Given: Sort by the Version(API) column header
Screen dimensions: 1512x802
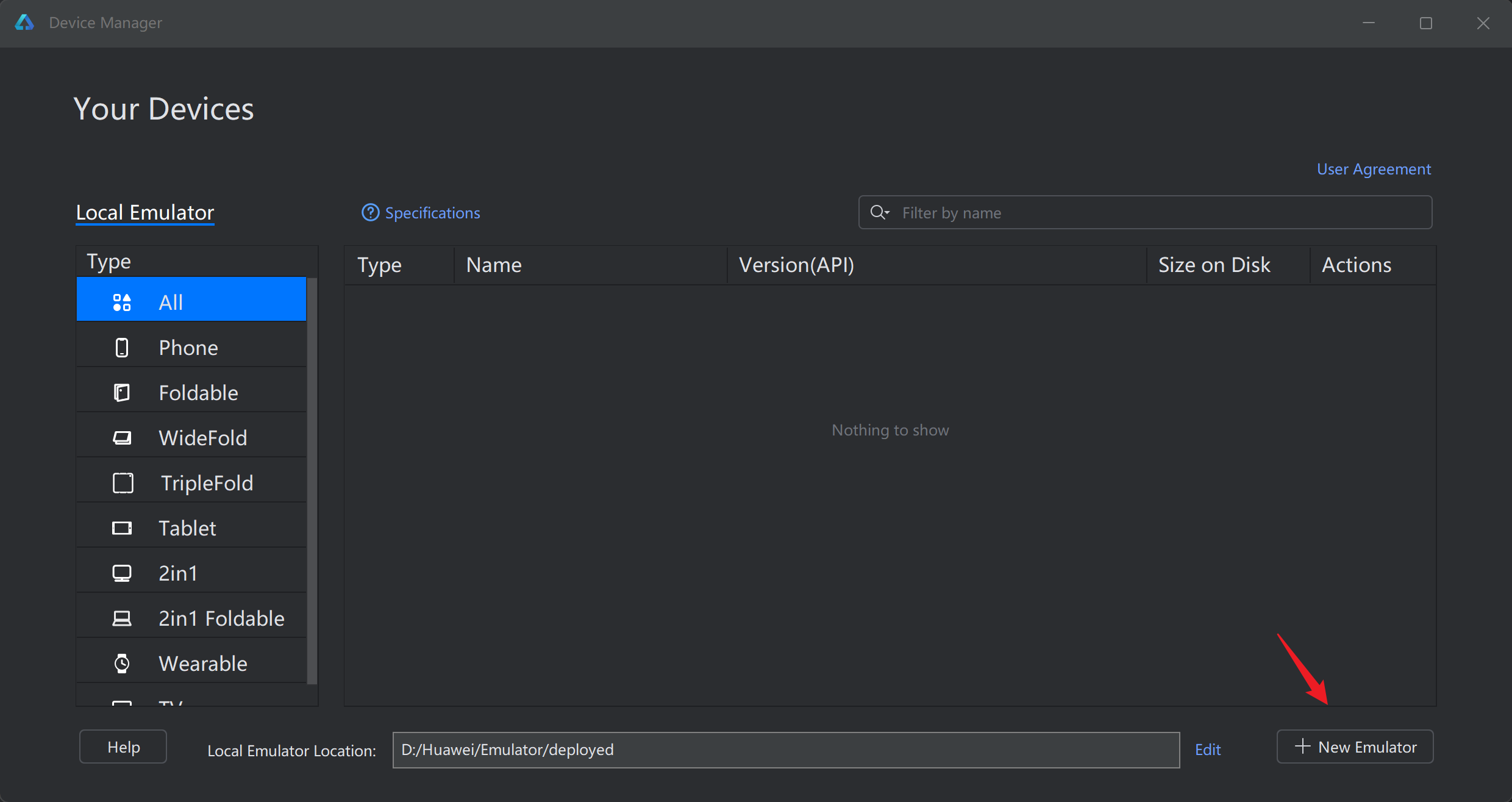Looking at the screenshot, I should (796, 265).
